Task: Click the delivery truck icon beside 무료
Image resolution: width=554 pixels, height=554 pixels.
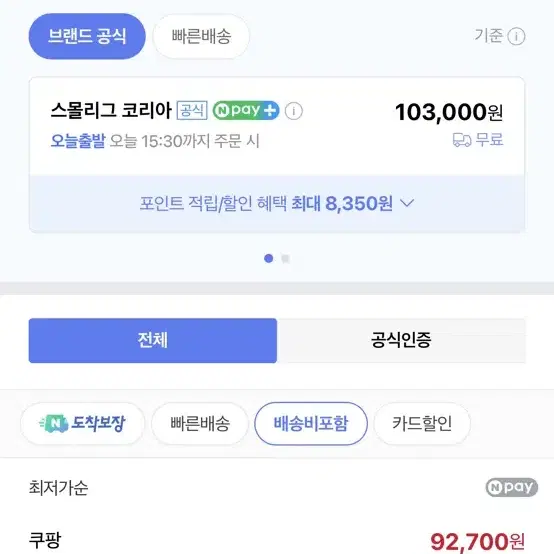Action: 462,140
